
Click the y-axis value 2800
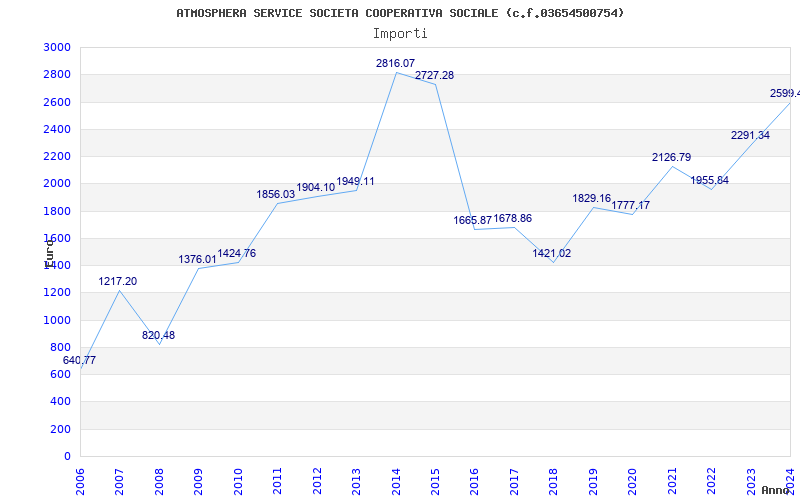point(58,75)
